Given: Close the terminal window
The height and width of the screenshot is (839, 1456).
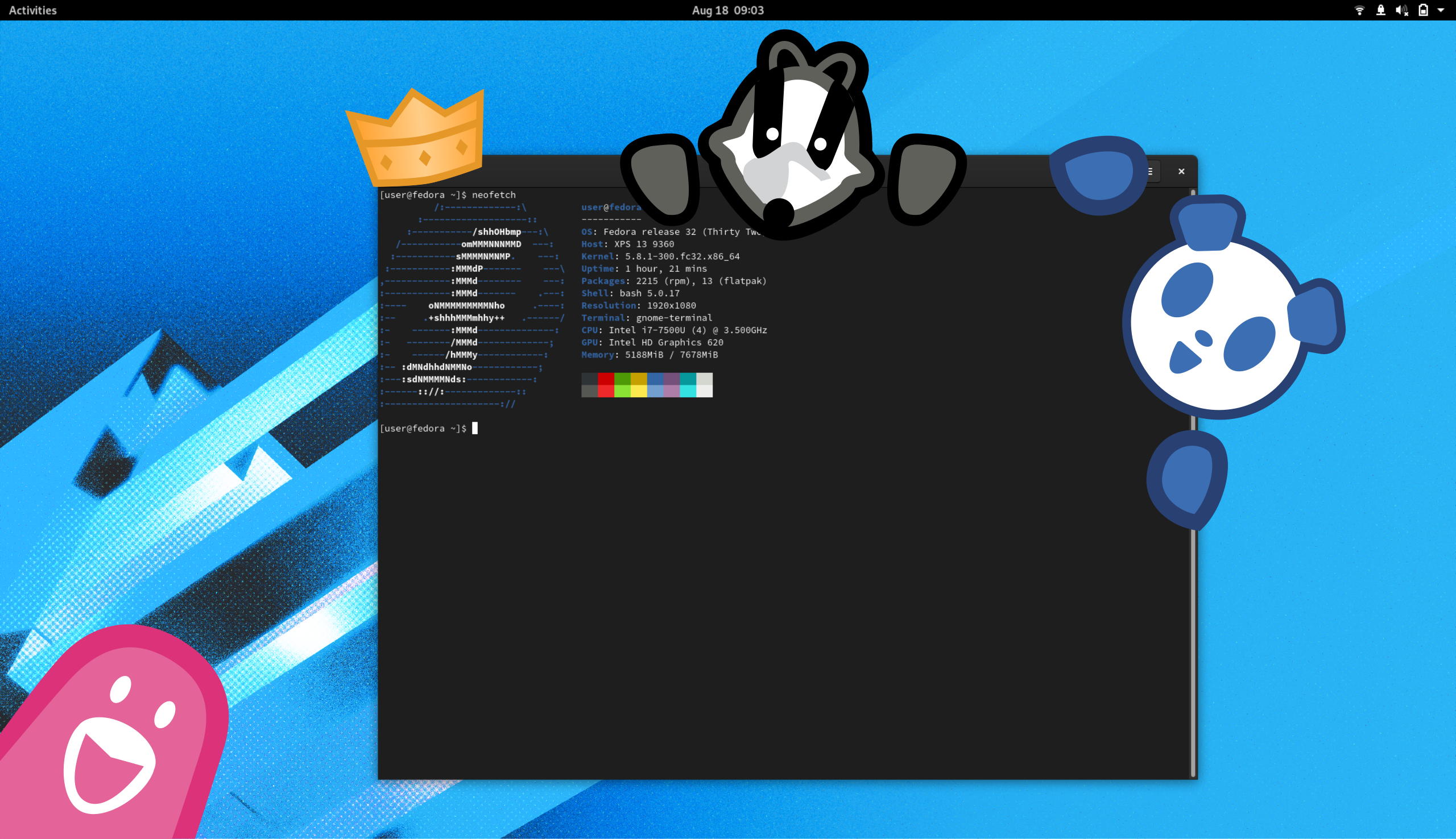Looking at the screenshot, I should [x=1181, y=171].
